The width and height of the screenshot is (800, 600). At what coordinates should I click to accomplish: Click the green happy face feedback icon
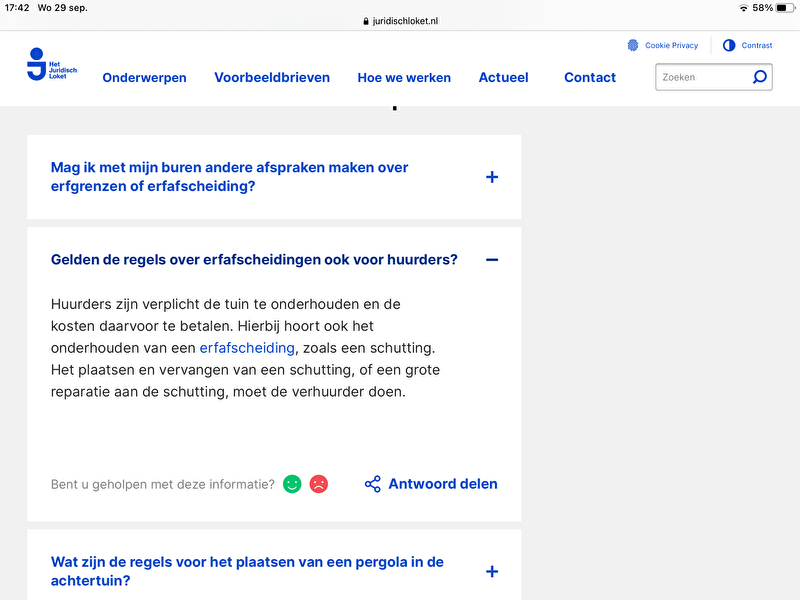tap(291, 483)
